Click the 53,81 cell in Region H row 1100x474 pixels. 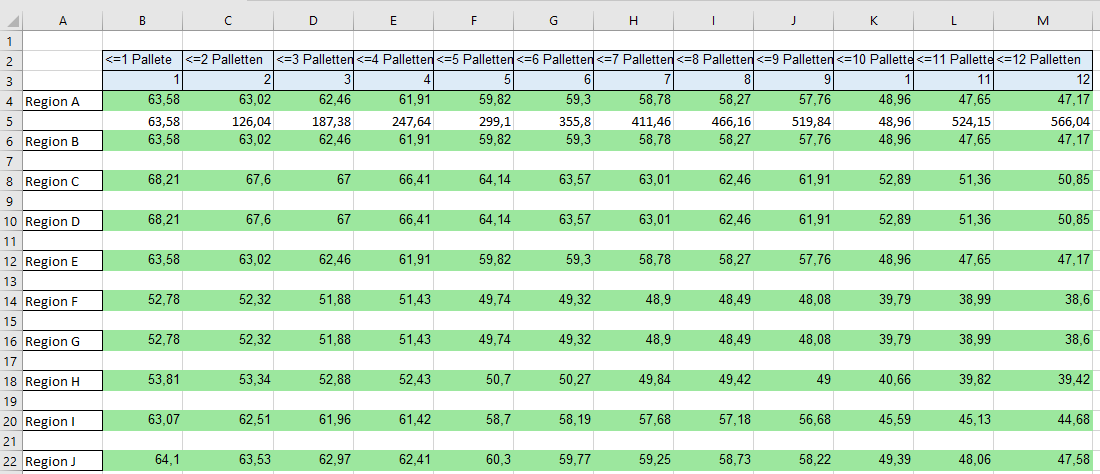[142, 381]
